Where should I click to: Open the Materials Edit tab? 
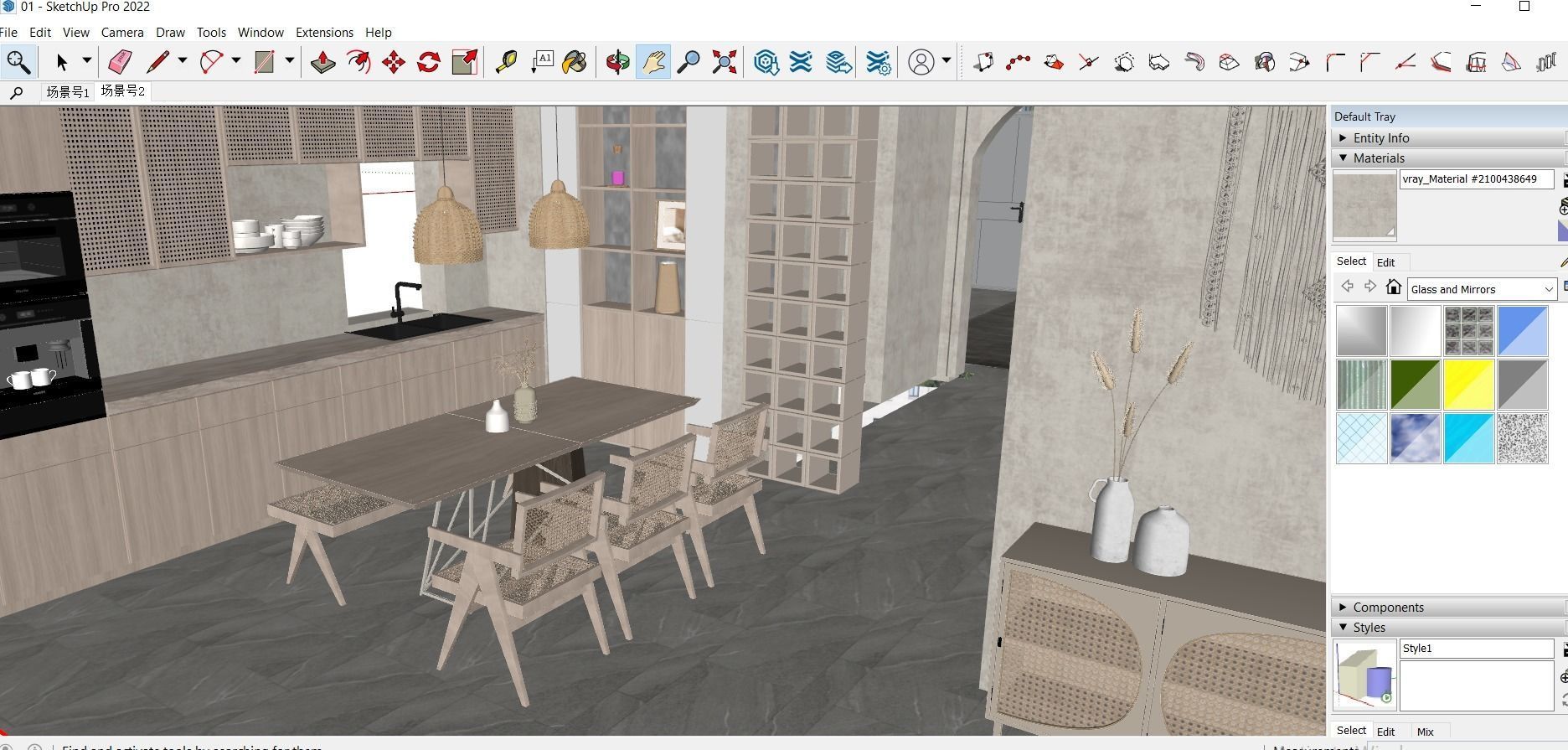pyautogui.click(x=1385, y=262)
